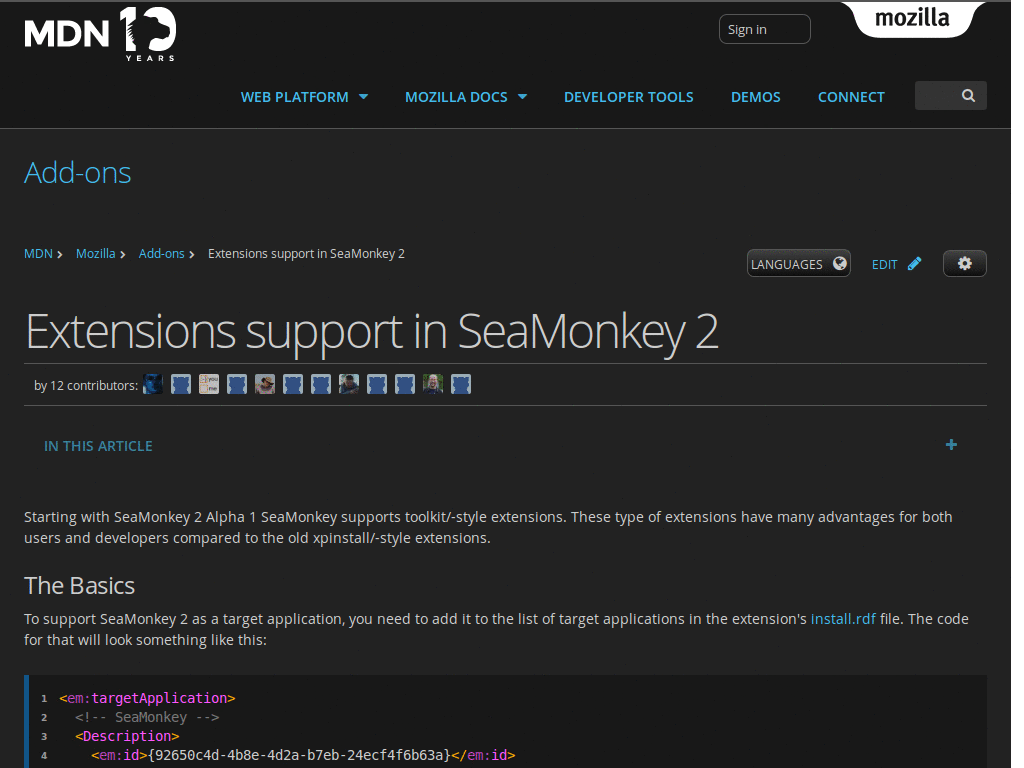The width and height of the screenshot is (1024, 768).
Task: Click the MDN breadcrumb link
Action: click(39, 253)
